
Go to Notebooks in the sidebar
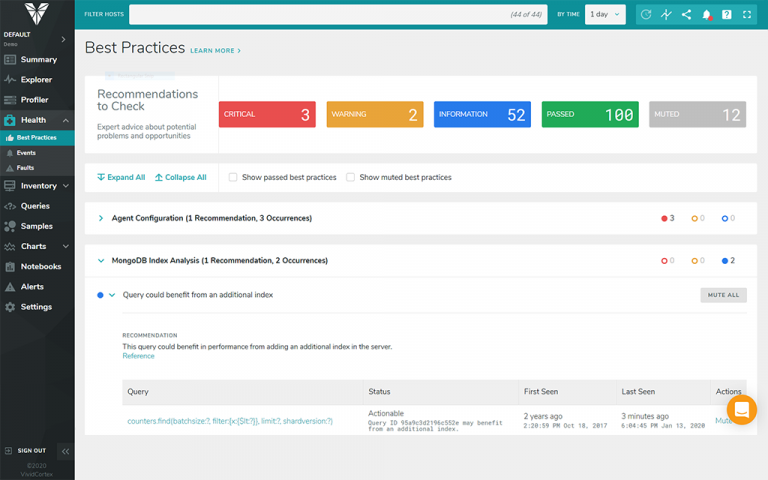point(41,266)
